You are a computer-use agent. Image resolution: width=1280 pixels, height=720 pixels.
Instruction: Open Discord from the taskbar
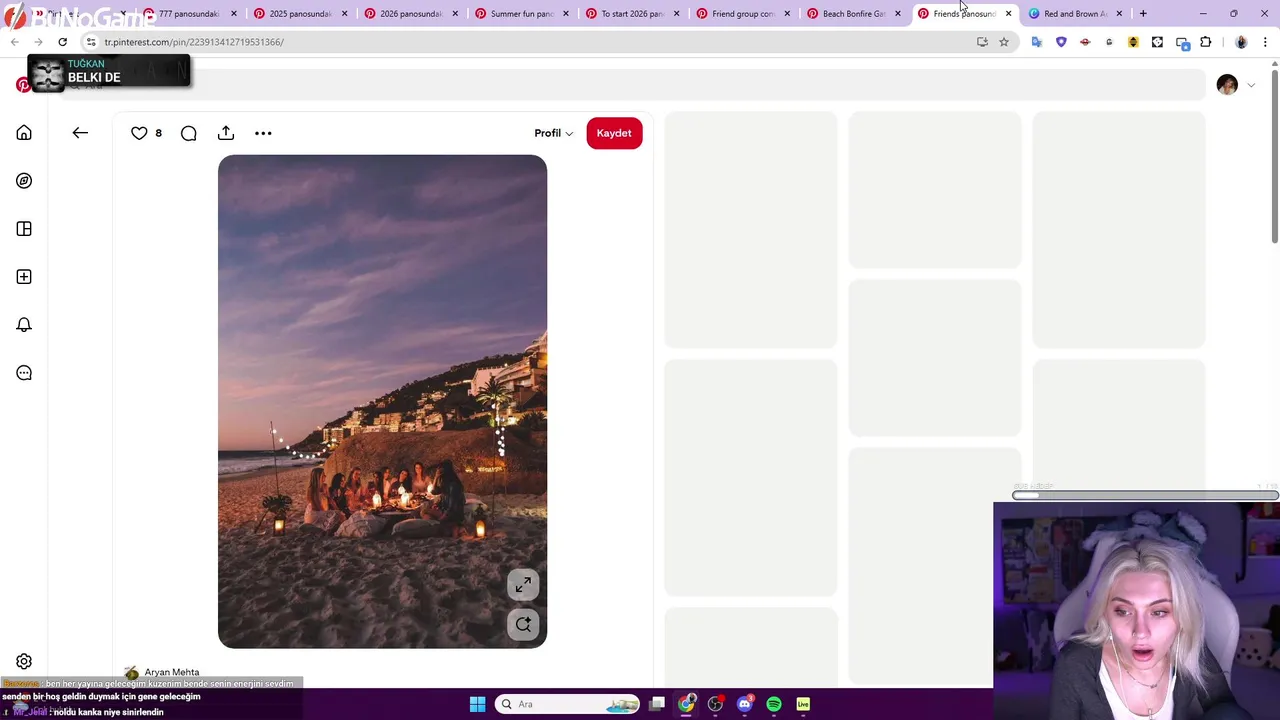pos(744,704)
